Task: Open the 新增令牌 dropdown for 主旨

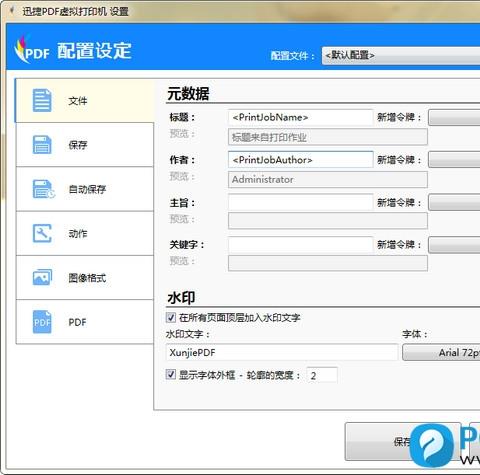Action: pos(454,202)
